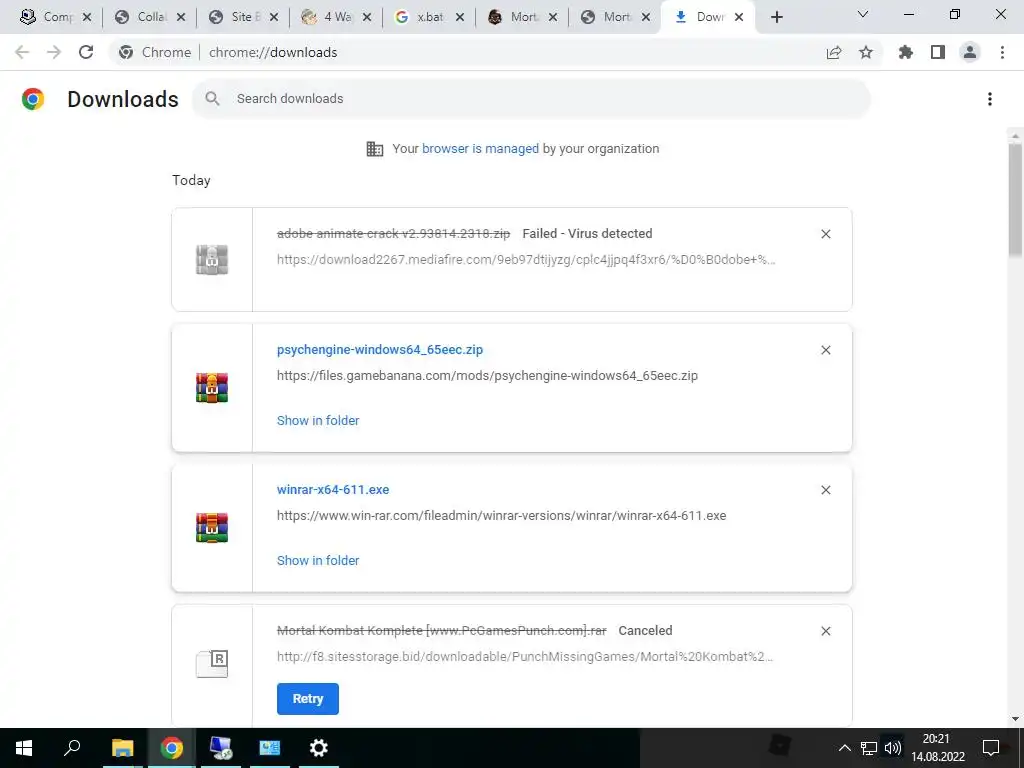
Task: Click the Mortal Kombat rar file icon
Action: click(212, 664)
